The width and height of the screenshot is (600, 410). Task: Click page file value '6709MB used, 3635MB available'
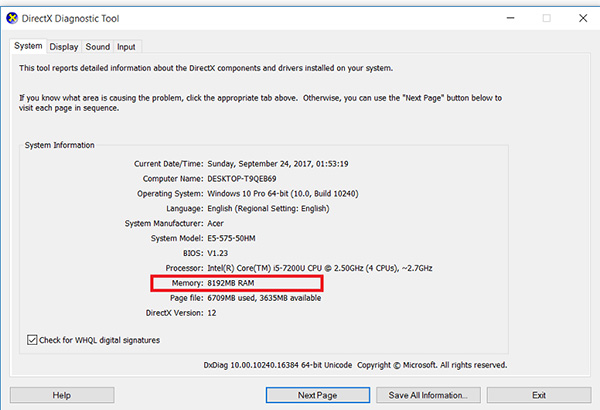(264, 298)
